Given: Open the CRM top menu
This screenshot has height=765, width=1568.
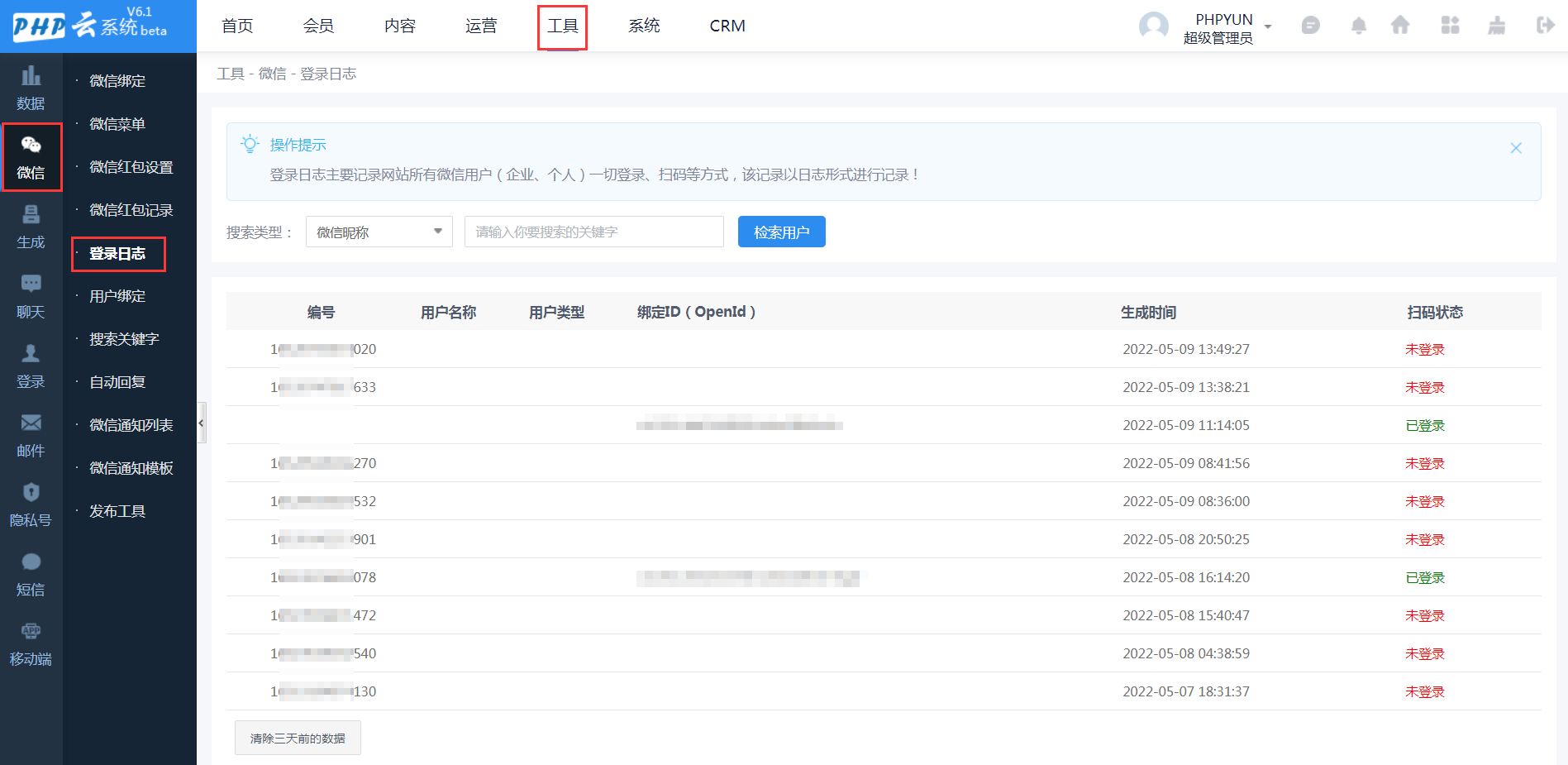Looking at the screenshot, I should pyautogui.click(x=727, y=26).
